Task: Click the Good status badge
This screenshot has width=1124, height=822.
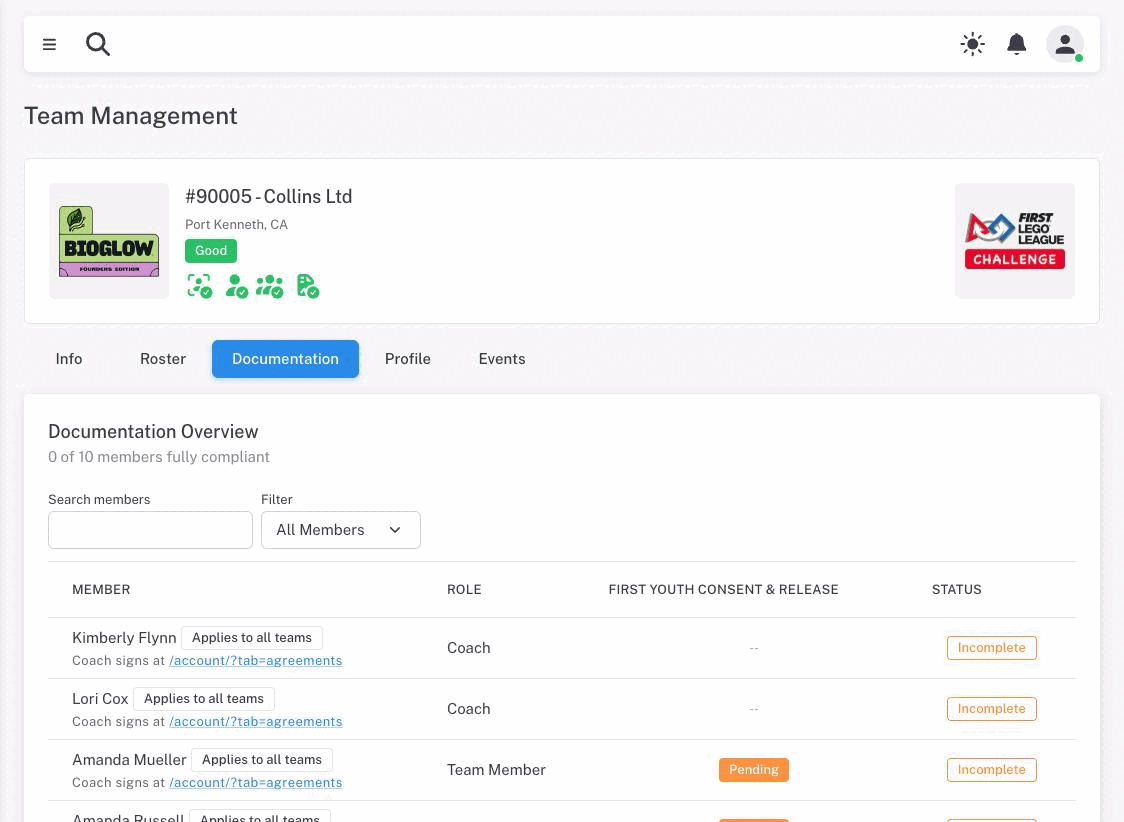Action: [x=211, y=251]
